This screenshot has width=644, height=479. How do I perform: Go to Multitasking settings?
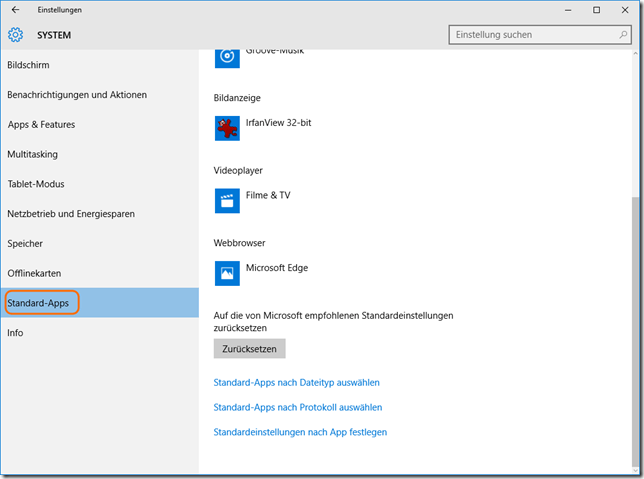(x=32, y=155)
